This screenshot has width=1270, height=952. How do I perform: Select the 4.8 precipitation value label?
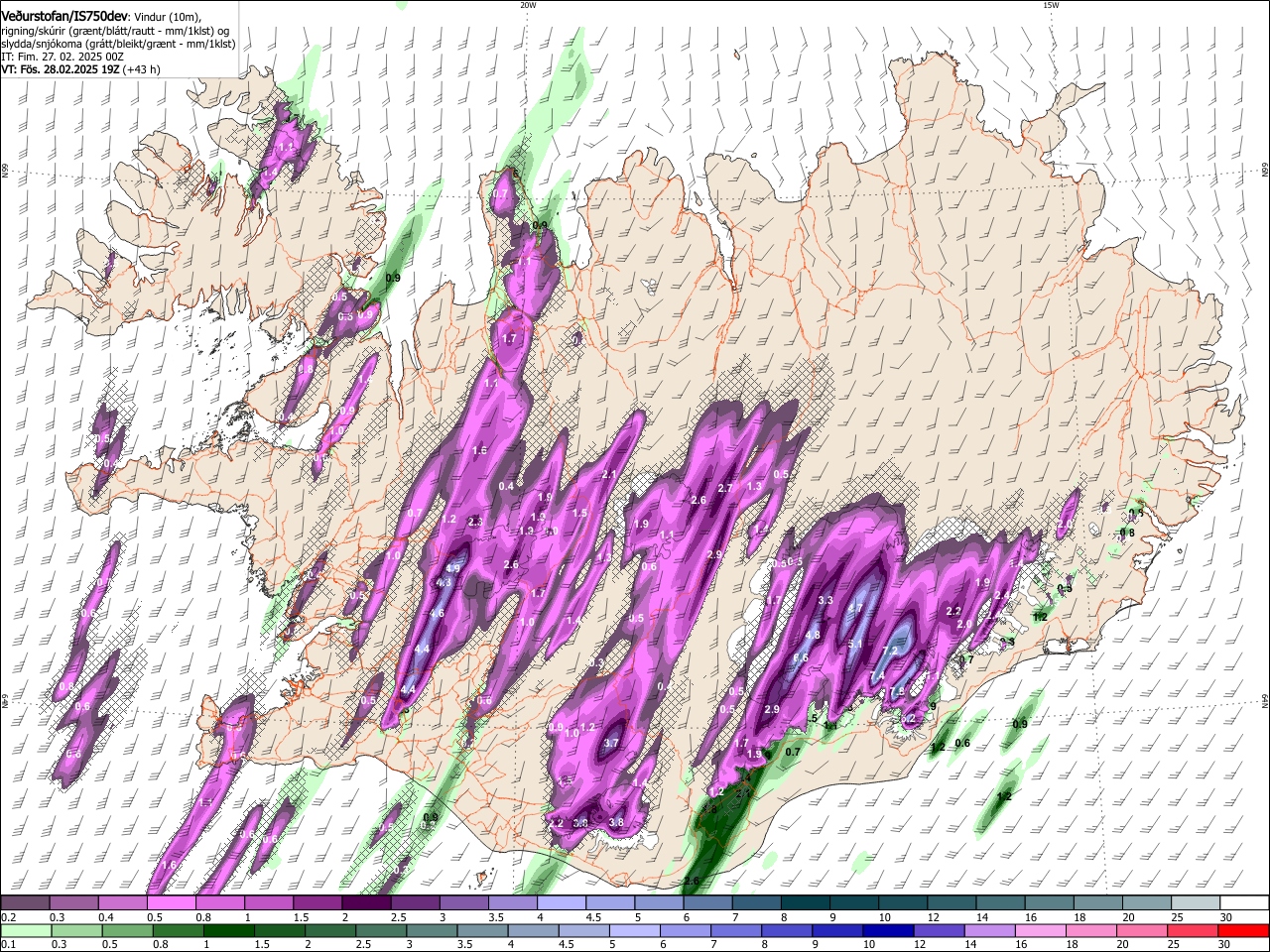coord(813,635)
